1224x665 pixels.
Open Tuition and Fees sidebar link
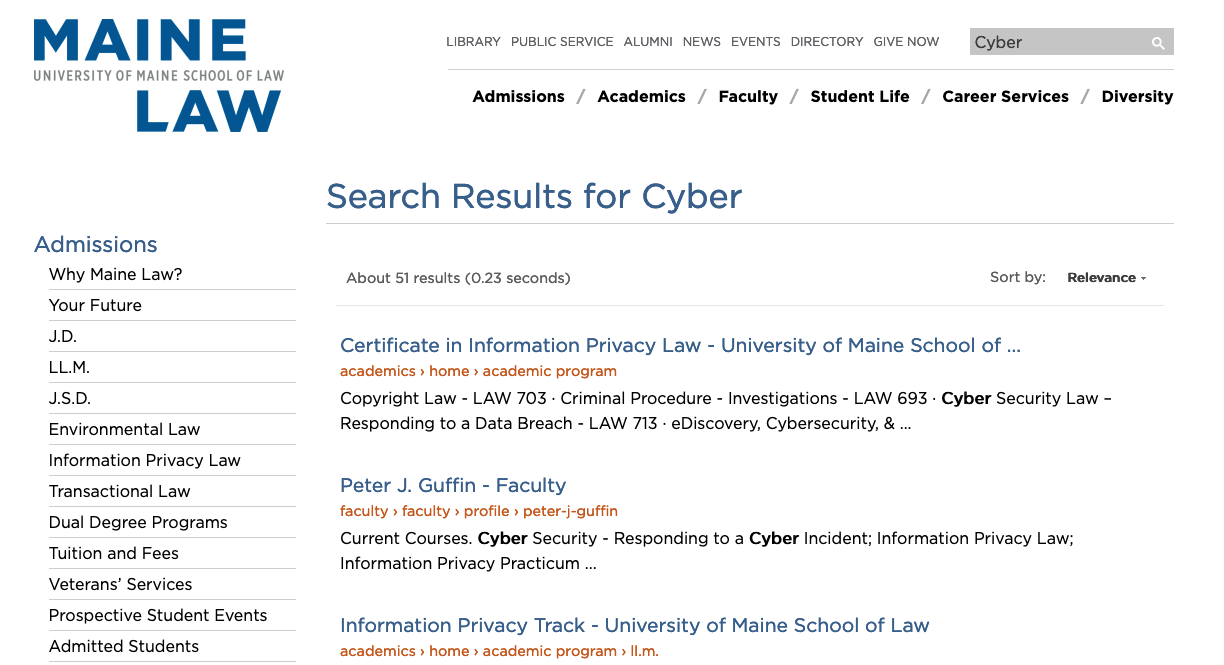point(114,553)
